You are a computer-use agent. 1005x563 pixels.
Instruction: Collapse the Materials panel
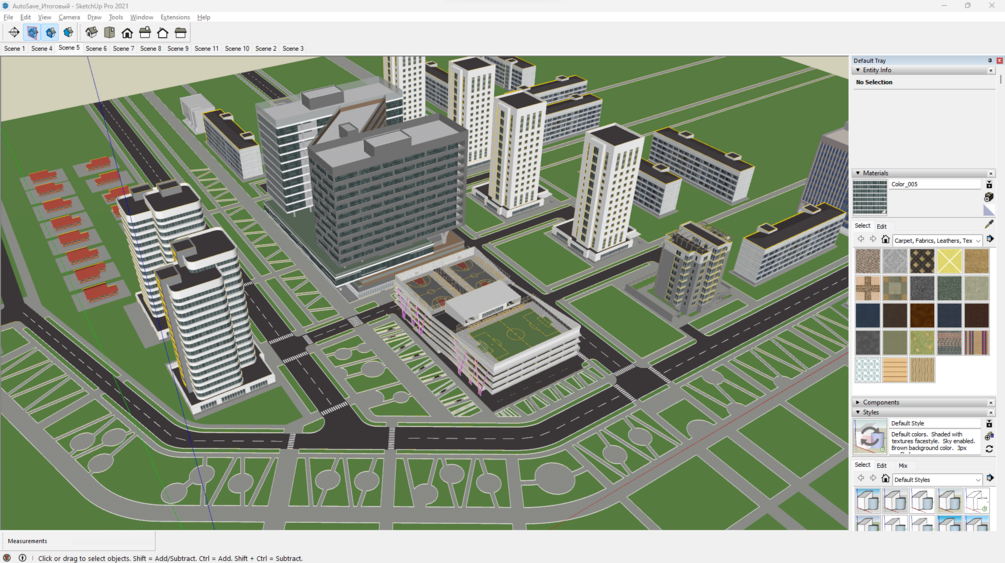click(x=858, y=173)
